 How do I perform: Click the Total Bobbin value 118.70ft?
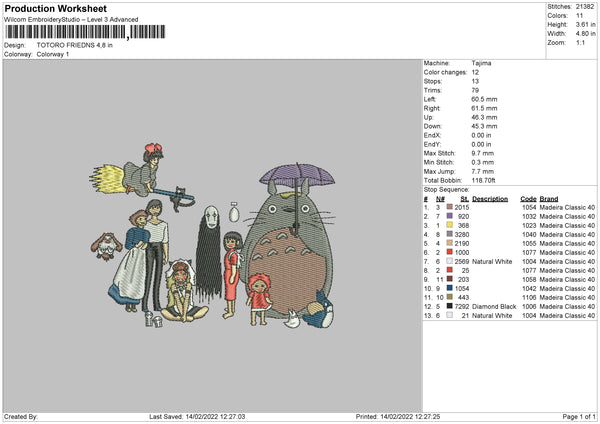pos(483,181)
